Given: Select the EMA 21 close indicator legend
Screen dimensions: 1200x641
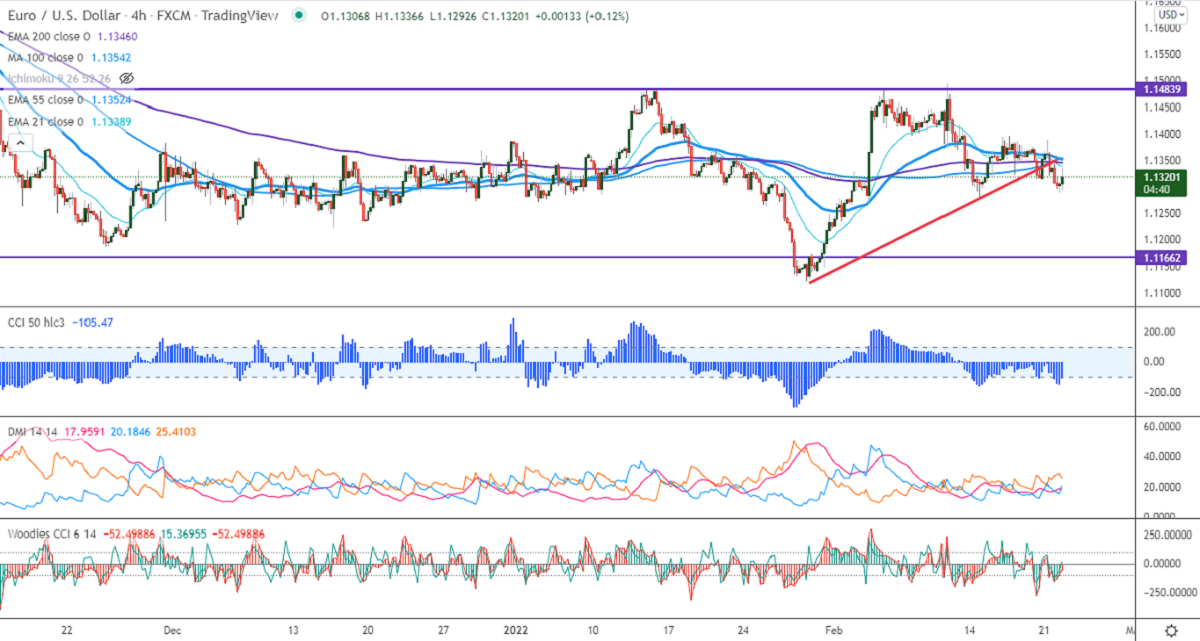Looking at the screenshot, I should pos(45,121).
